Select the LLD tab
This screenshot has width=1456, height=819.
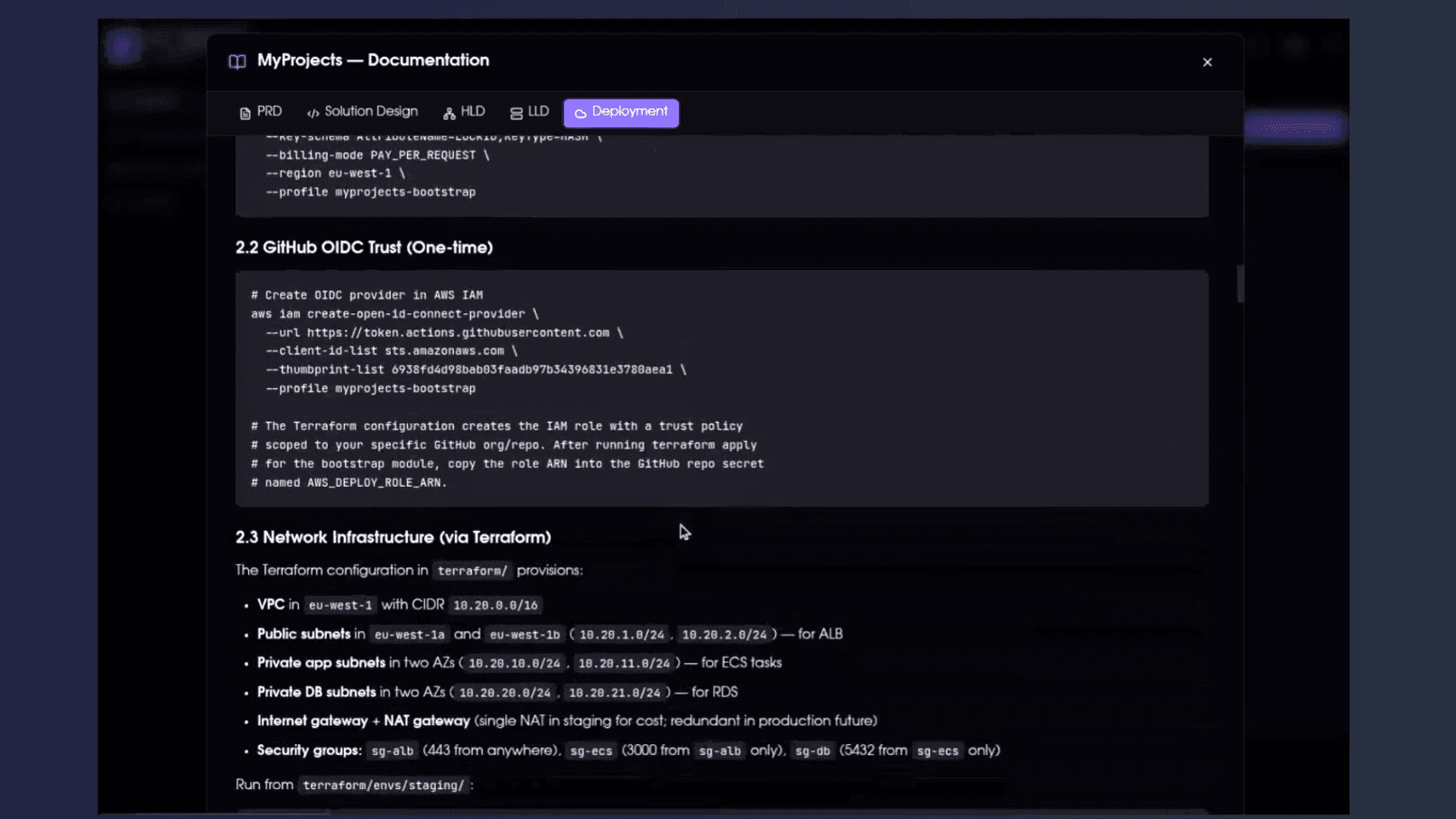click(x=529, y=112)
